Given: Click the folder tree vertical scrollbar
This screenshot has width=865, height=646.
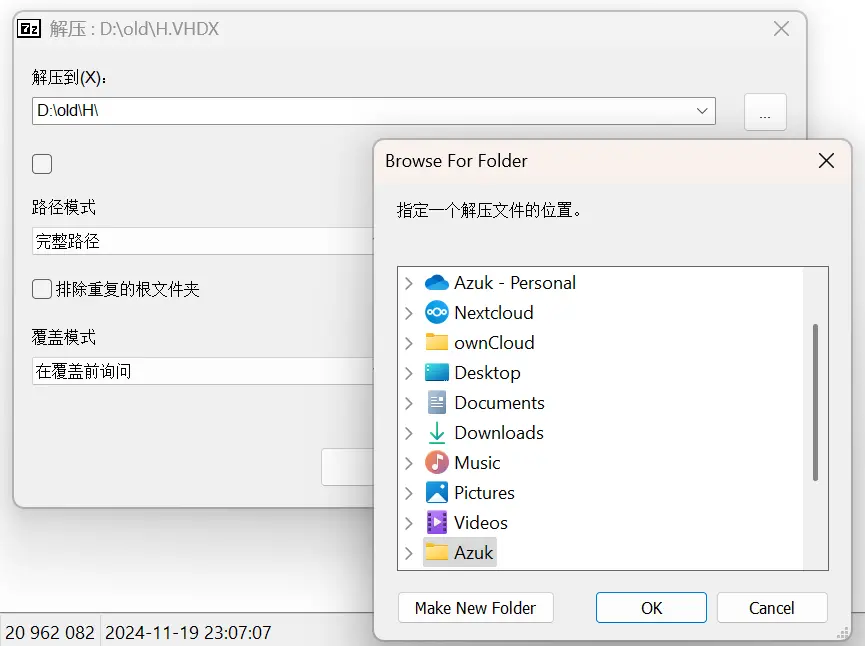Looking at the screenshot, I should [x=816, y=400].
